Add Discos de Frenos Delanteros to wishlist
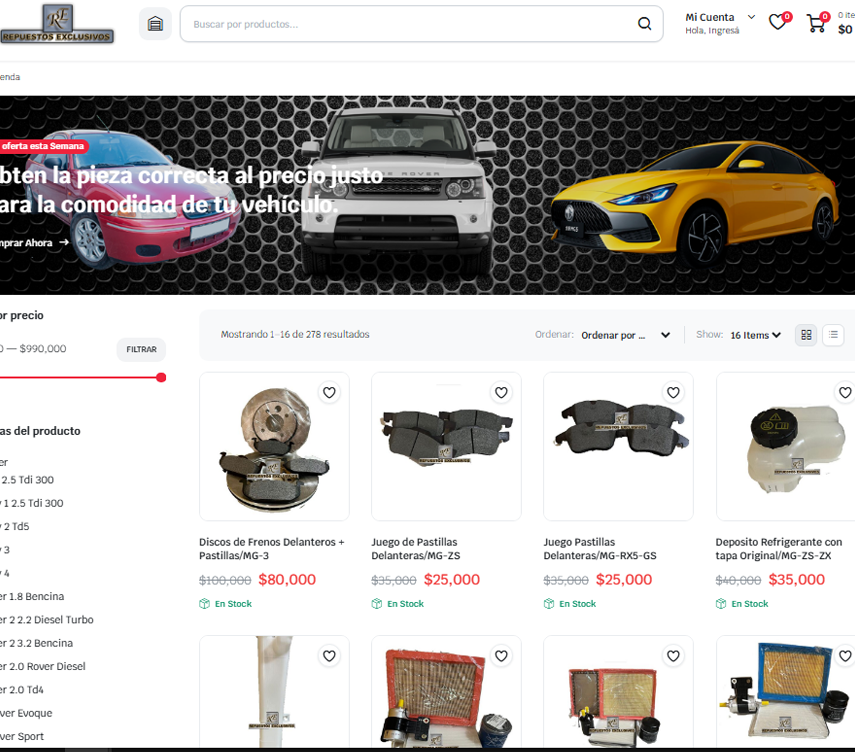The image size is (855, 752). 329,393
